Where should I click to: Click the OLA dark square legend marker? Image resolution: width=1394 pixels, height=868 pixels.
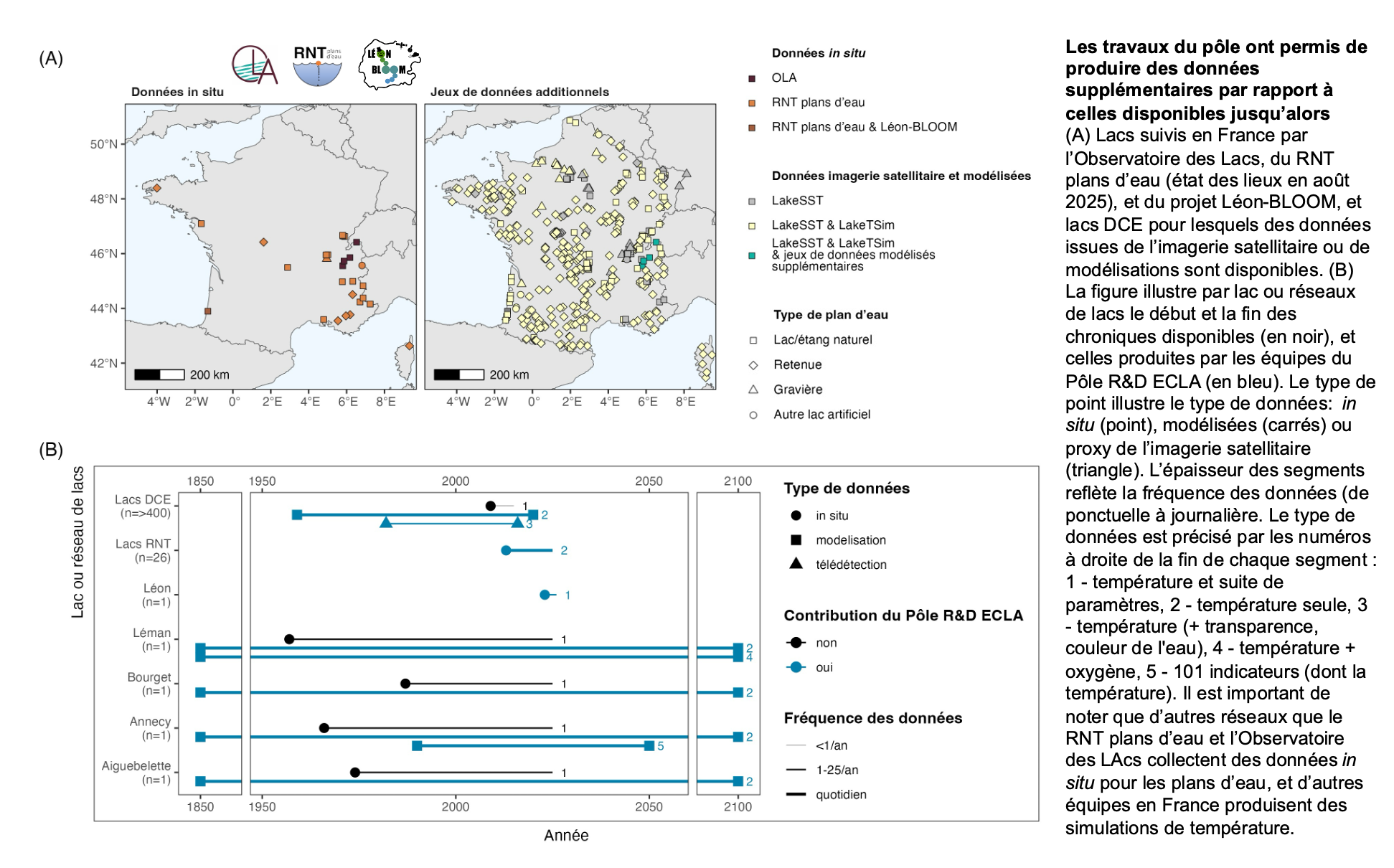752,78
